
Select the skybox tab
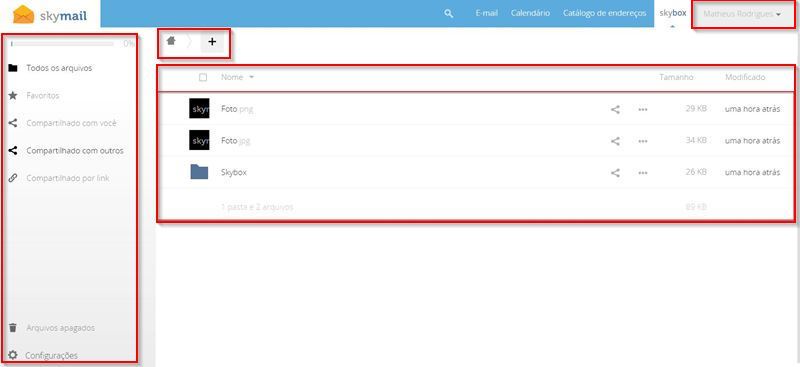(672, 13)
